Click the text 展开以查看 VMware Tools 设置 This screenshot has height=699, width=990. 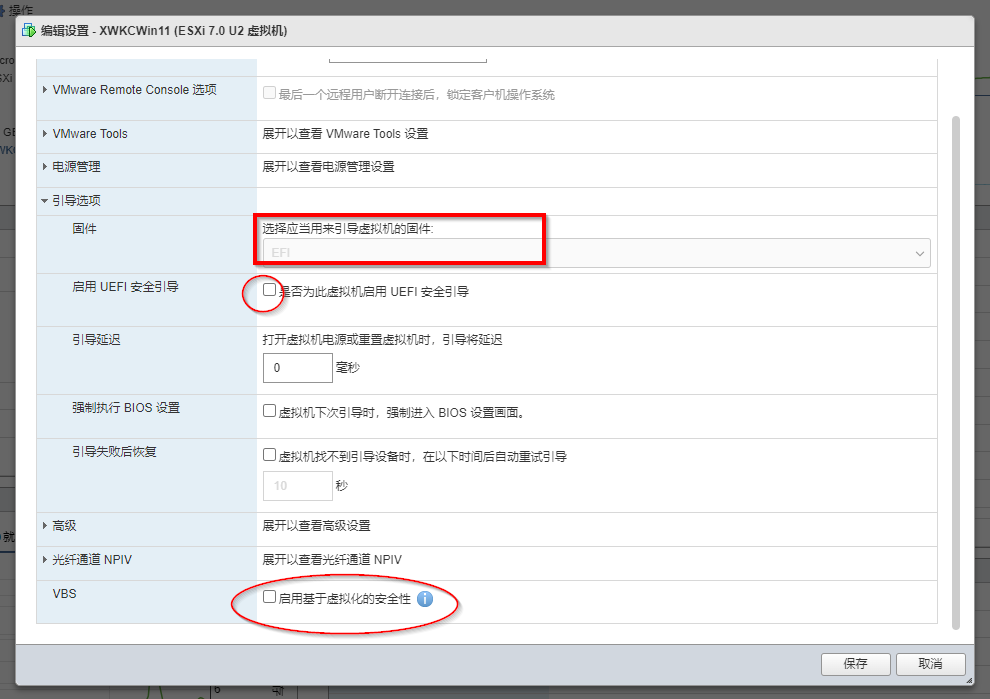click(x=345, y=134)
